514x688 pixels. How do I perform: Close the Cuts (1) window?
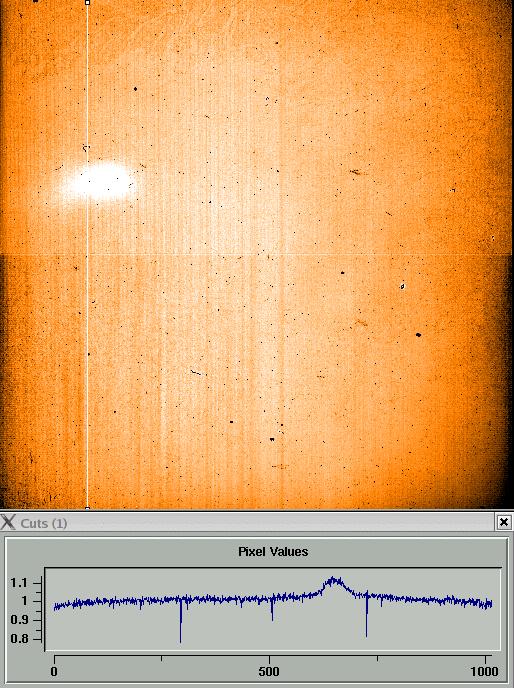[x=504, y=522]
